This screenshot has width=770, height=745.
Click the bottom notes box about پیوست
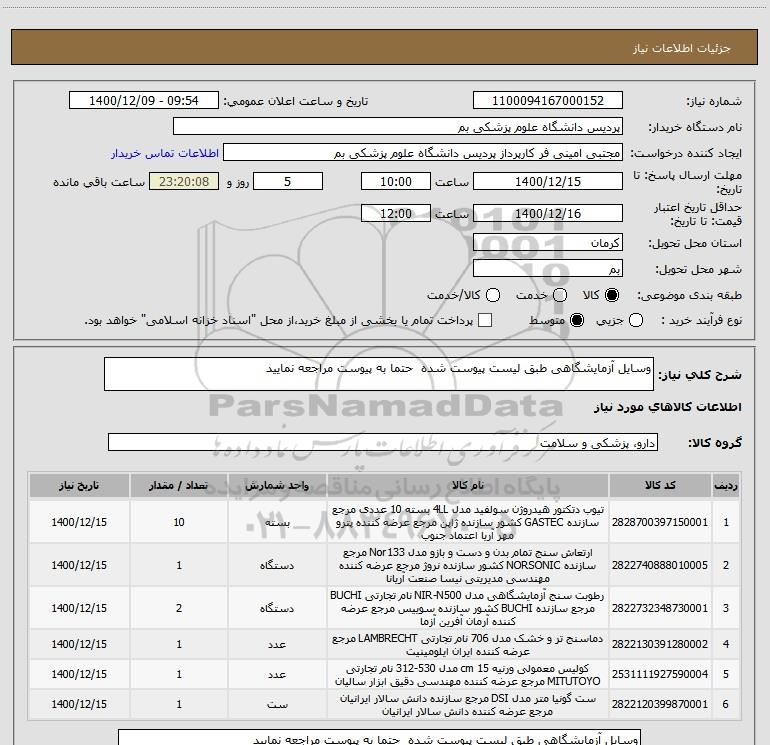379,737
